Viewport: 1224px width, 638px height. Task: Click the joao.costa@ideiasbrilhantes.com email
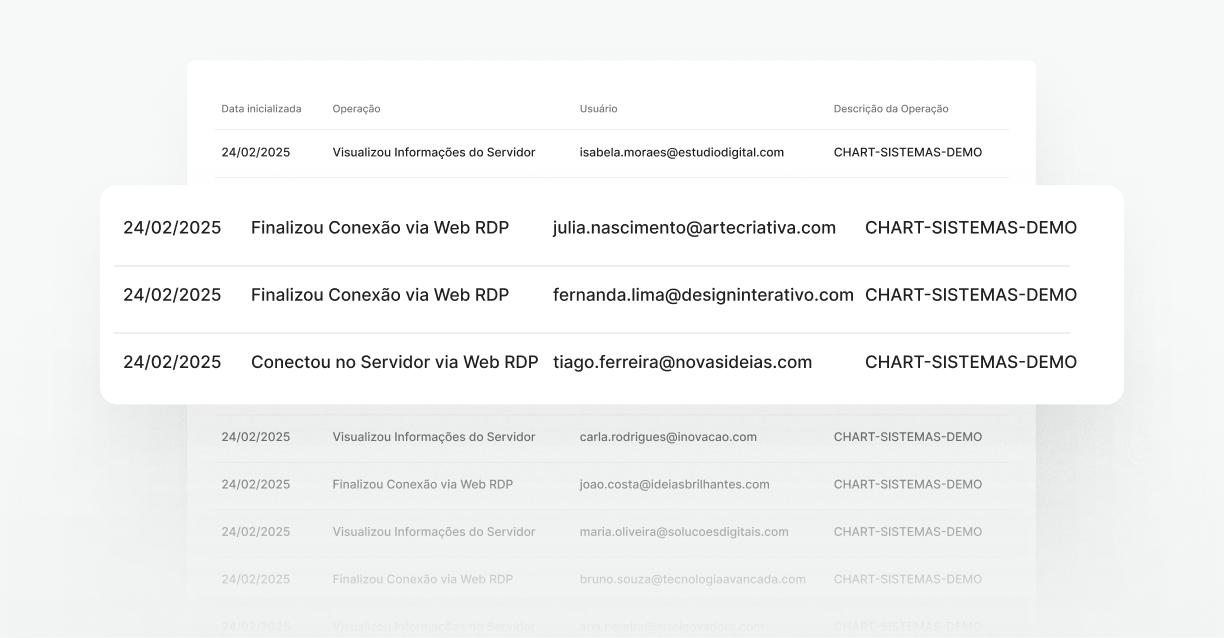pos(674,485)
